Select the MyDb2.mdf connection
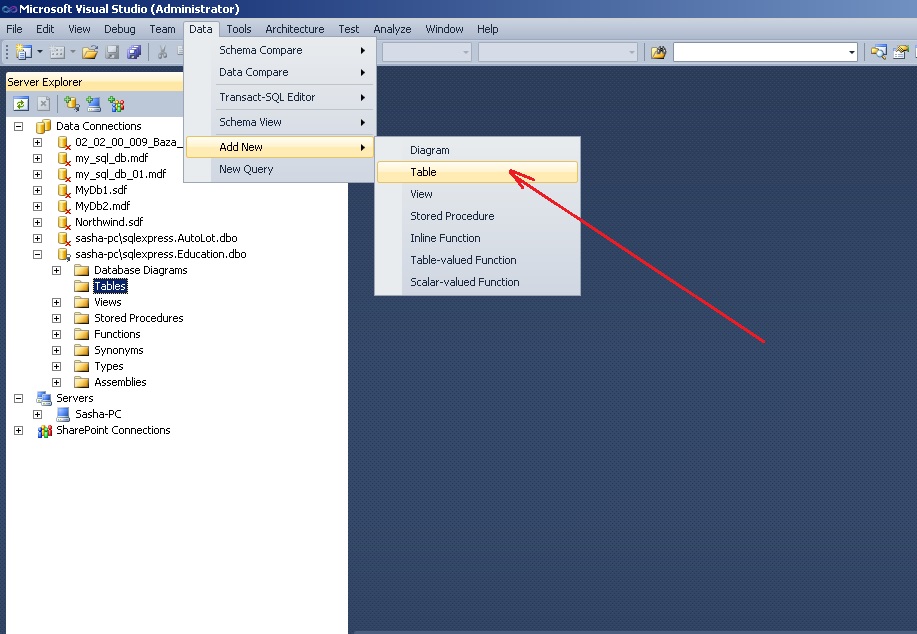The image size is (917, 634). pyautogui.click(x=102, y=206)
